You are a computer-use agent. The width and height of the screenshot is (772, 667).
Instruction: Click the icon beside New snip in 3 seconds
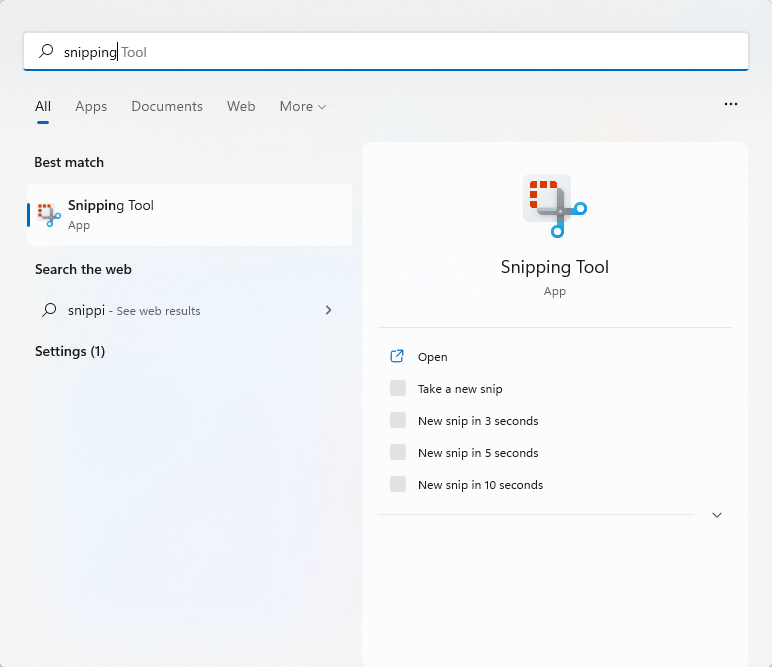(x=398, y=420)
